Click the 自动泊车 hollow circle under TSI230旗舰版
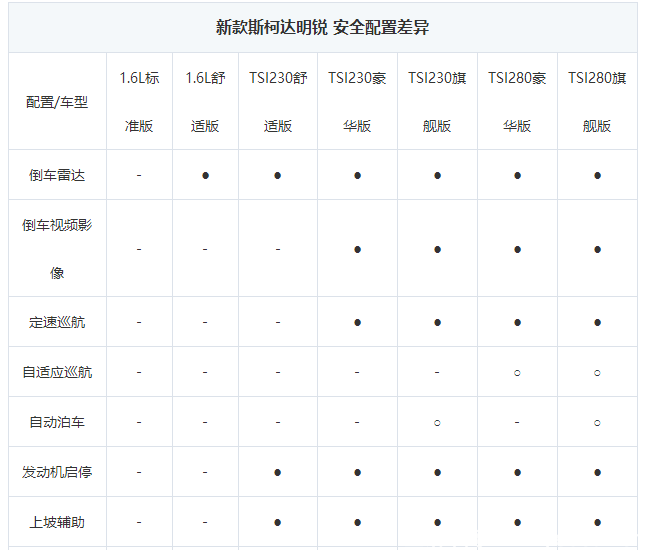The height and width of the screenshot is (550, 654). [437, 422]
